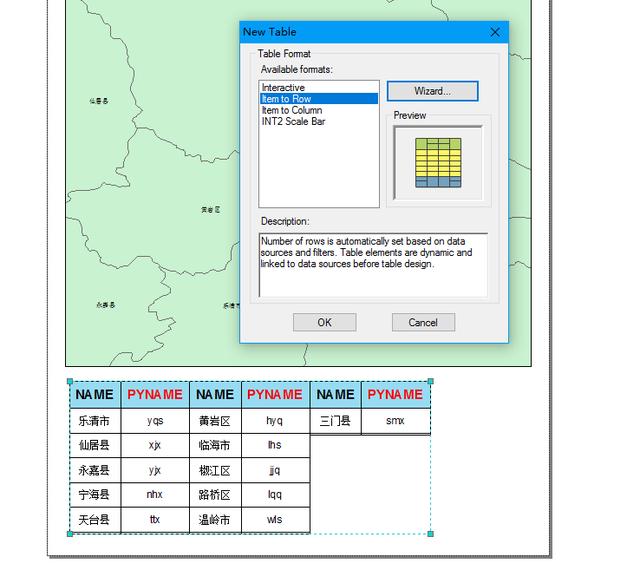Screen dimensions: 640x570
Task: Confirm with the OK button
Action: [324, 322]
